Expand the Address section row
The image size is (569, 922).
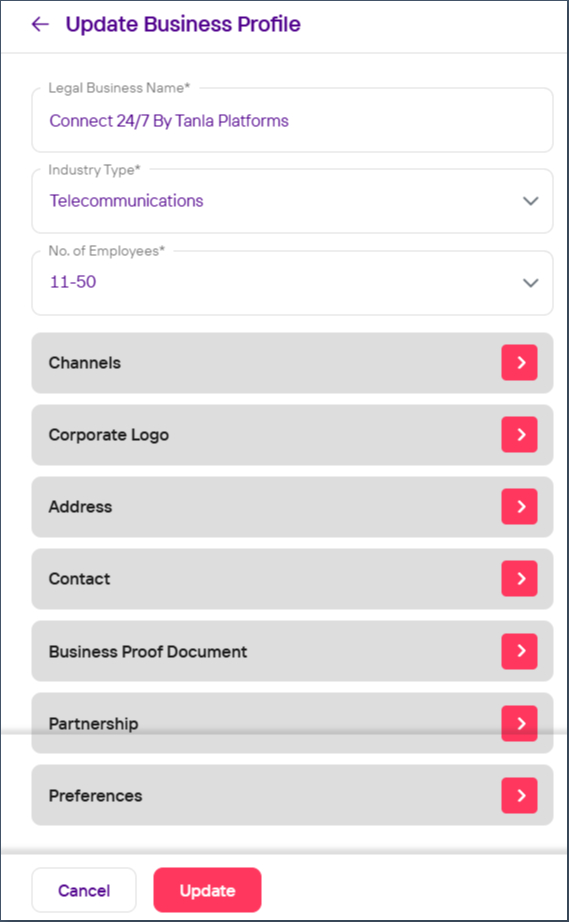click(x=292, y=506)
